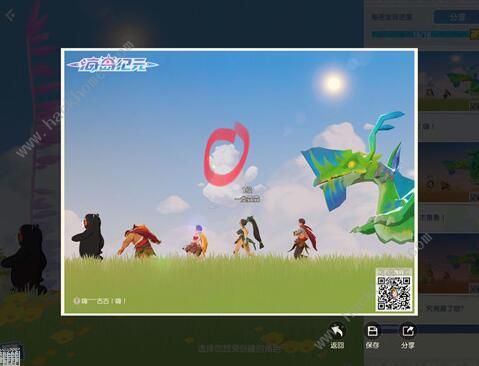Click the ponytail woman character
The image size is (479, 366).
pos(248,236)
